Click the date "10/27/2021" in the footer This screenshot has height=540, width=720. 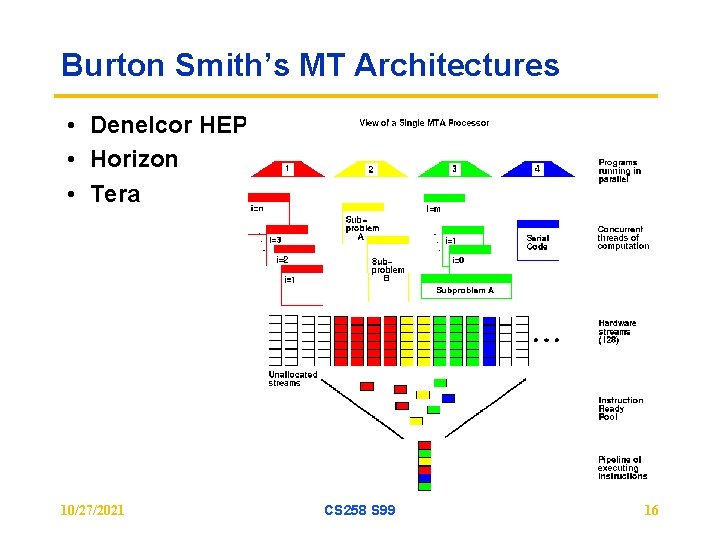click(92, 510)
